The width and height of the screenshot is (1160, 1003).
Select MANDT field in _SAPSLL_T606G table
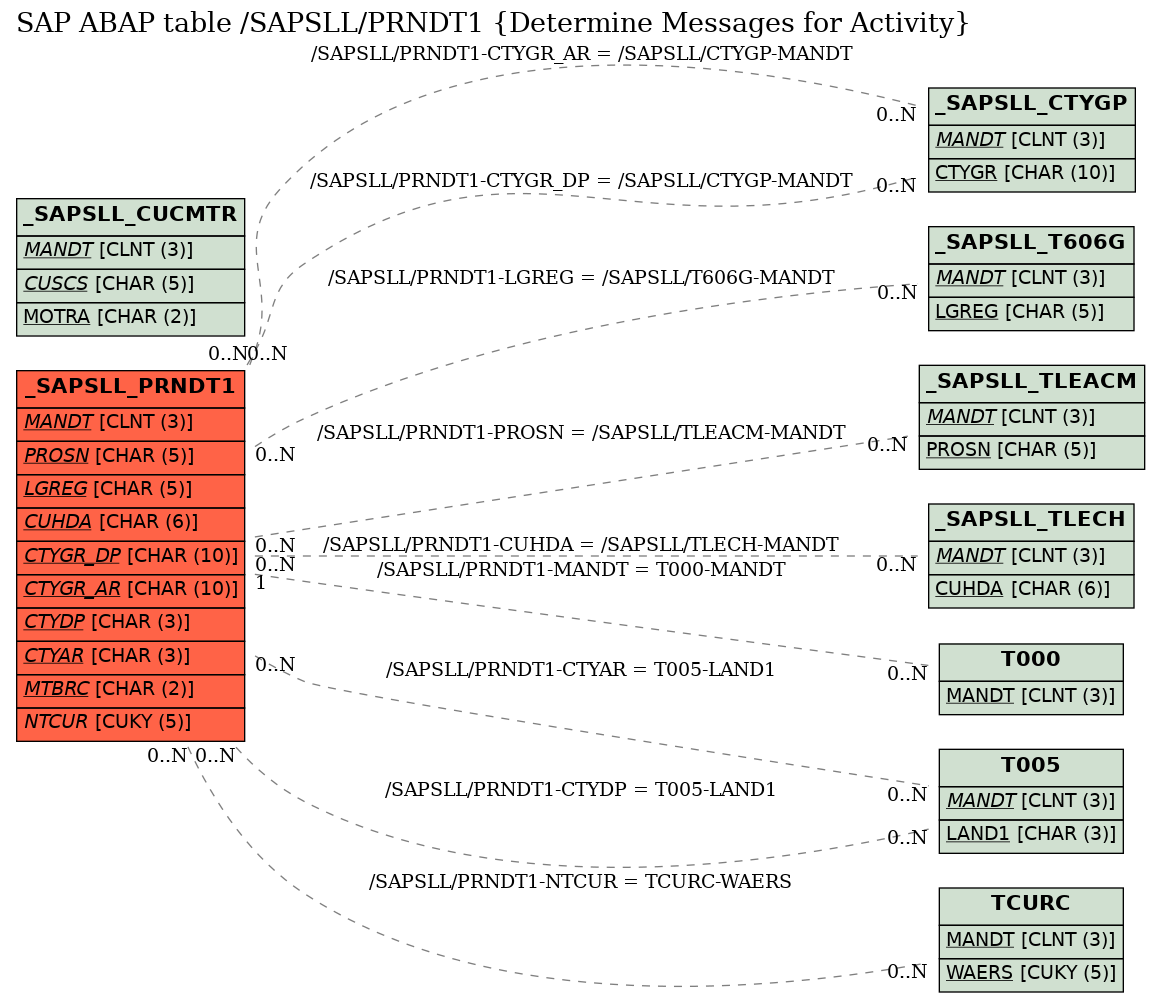point(1031,278)
